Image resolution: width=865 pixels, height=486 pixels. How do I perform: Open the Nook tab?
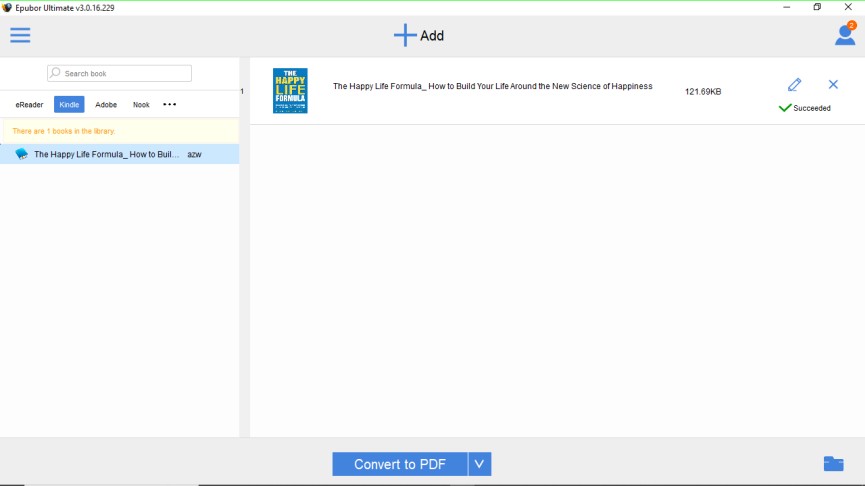pos(141,105)
